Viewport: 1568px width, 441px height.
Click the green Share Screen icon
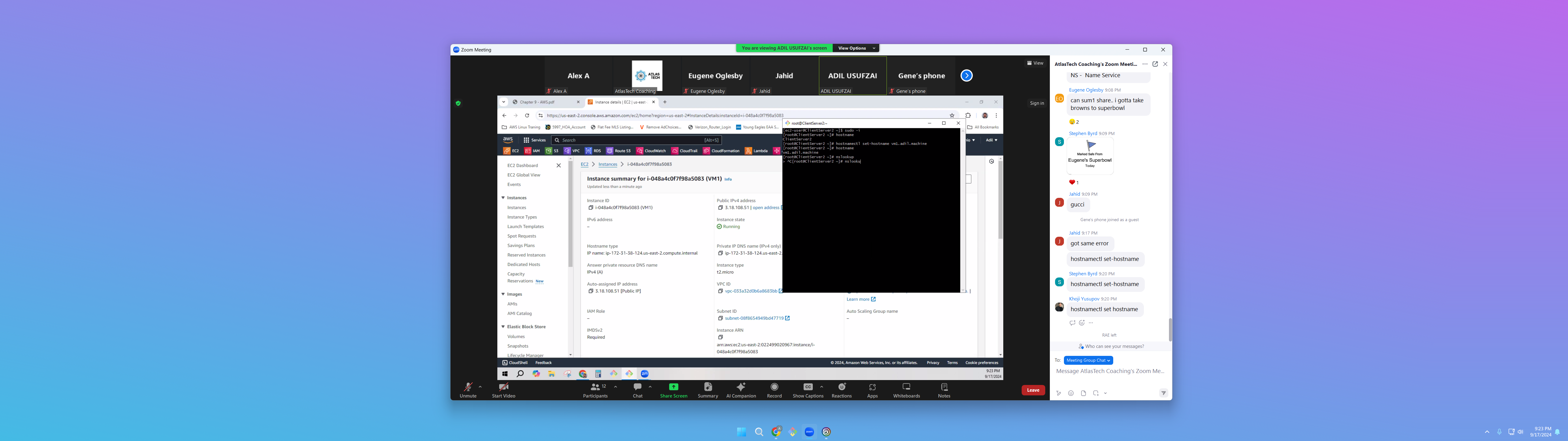pos(673,387)
